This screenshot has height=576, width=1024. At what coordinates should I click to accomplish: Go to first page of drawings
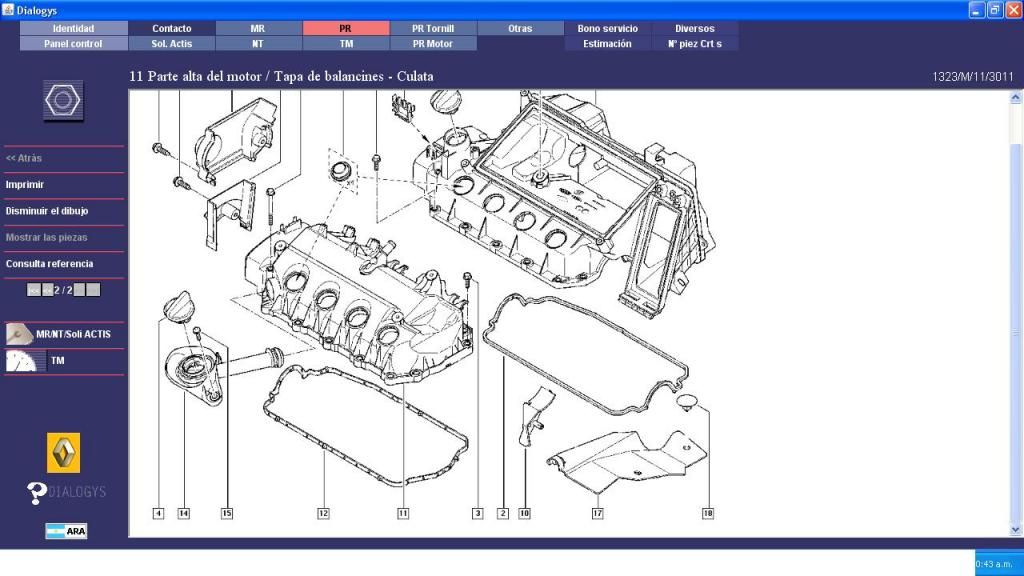(33, 290)
